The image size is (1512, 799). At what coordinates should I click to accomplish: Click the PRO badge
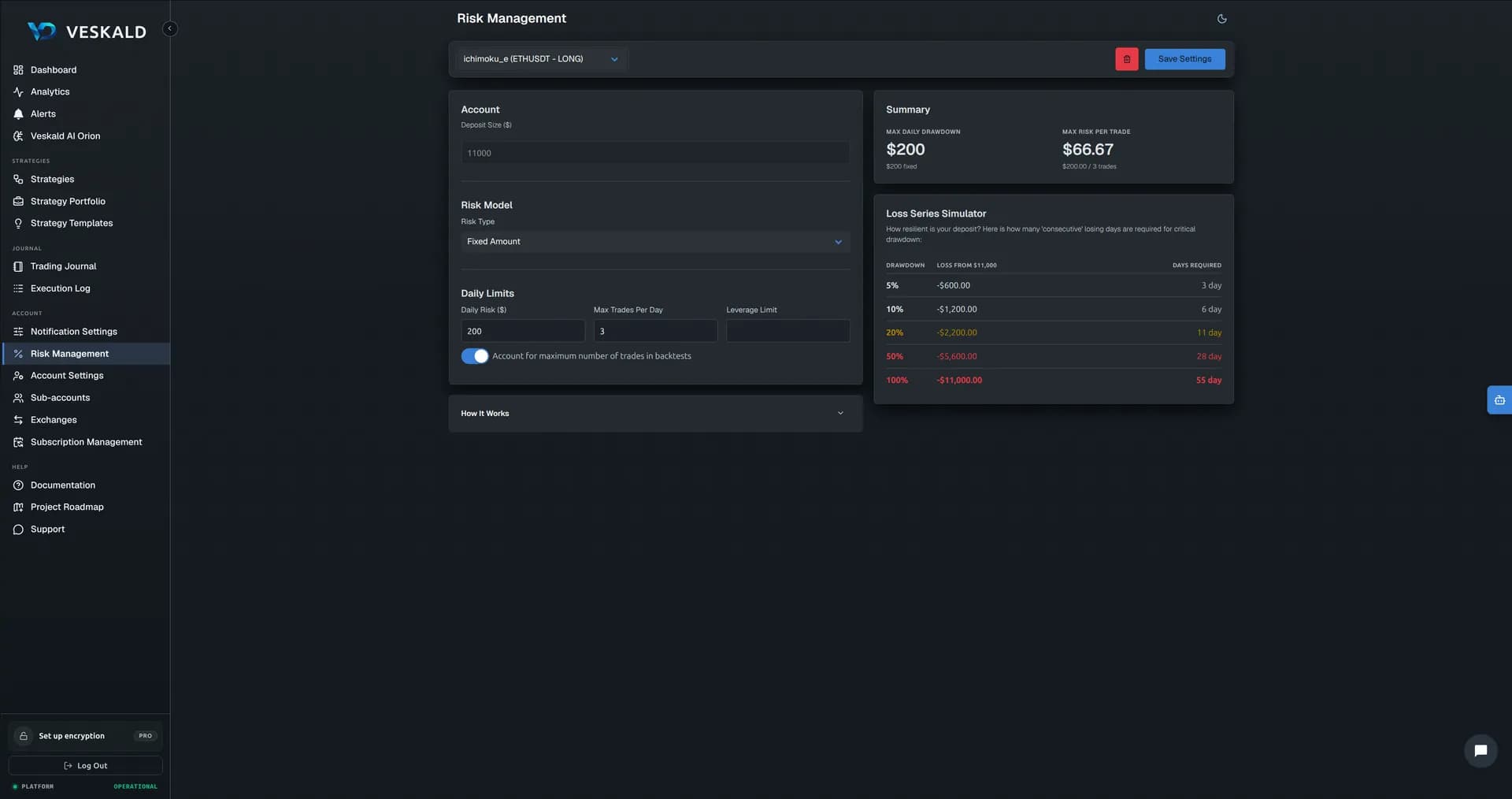[x=145, y=736]
